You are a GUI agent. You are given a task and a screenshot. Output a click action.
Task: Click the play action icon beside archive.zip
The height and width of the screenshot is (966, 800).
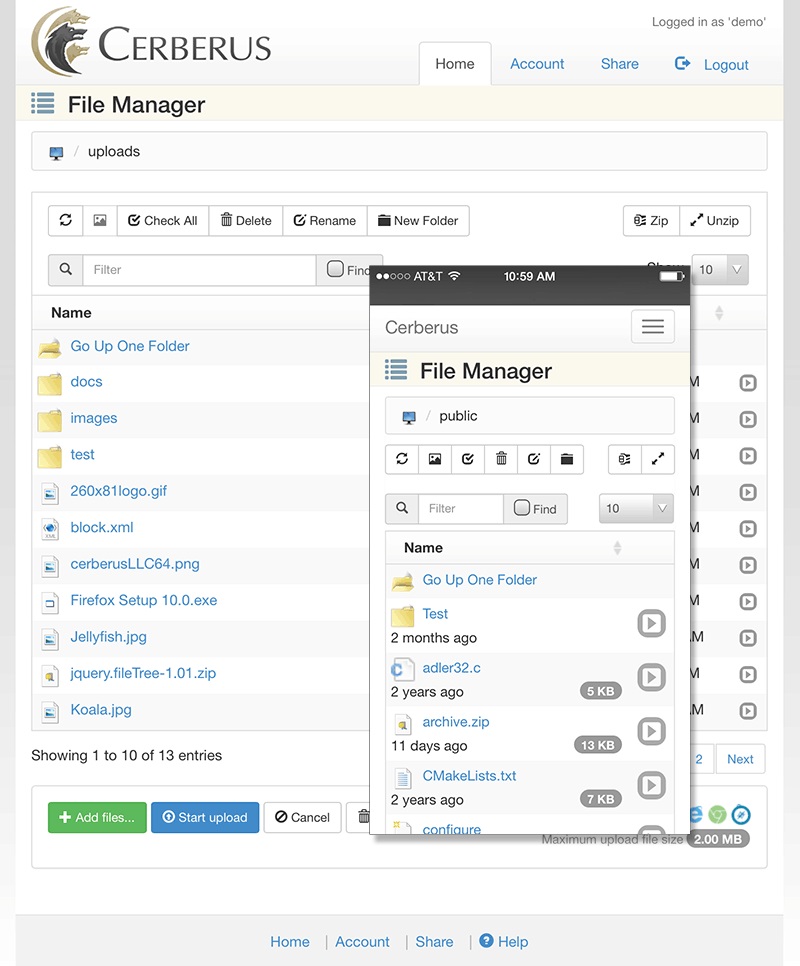[651, 732]
